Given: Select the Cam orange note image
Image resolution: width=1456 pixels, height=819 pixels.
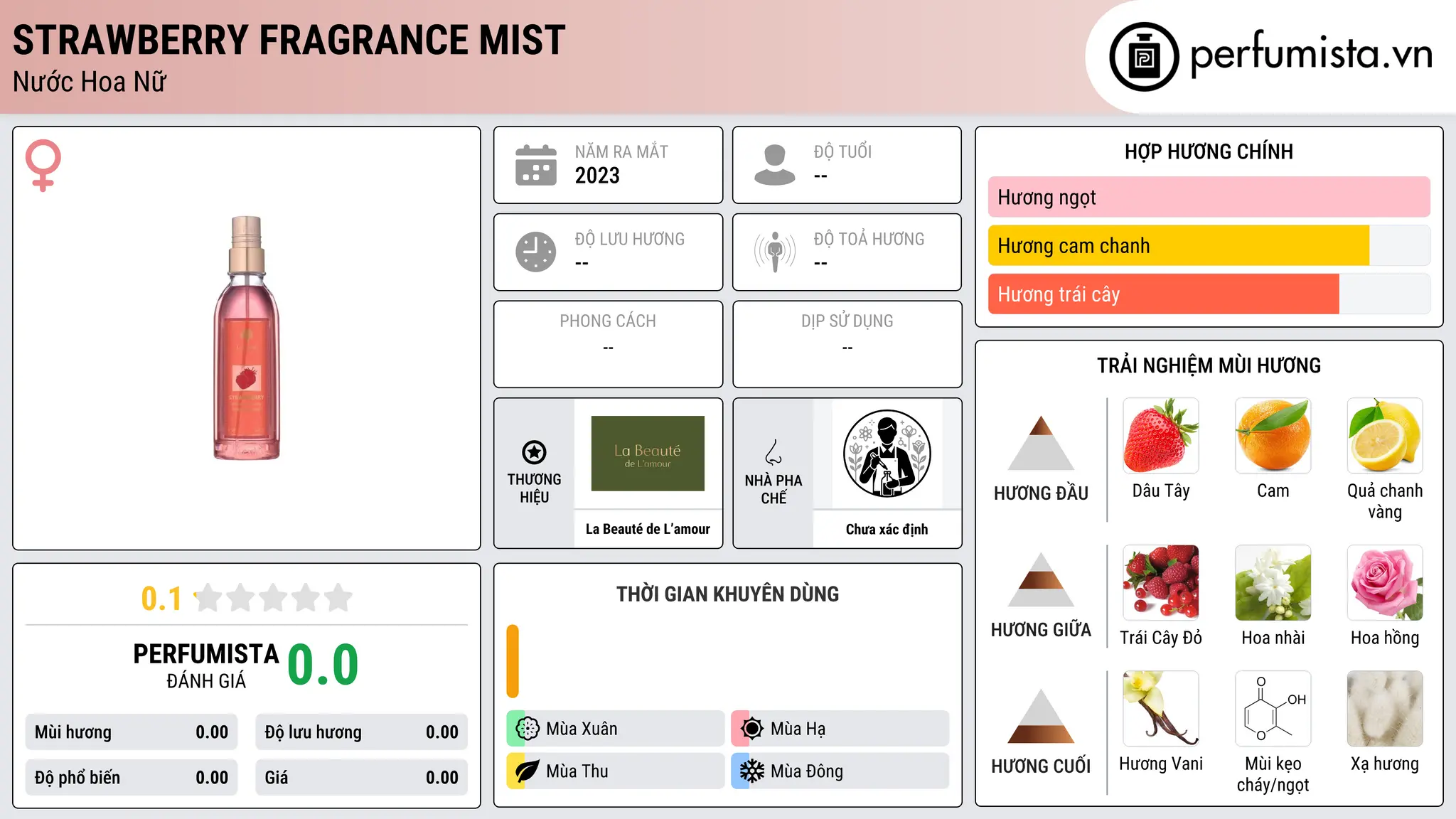Looking at the screenshot, I should coord(1273,436).
